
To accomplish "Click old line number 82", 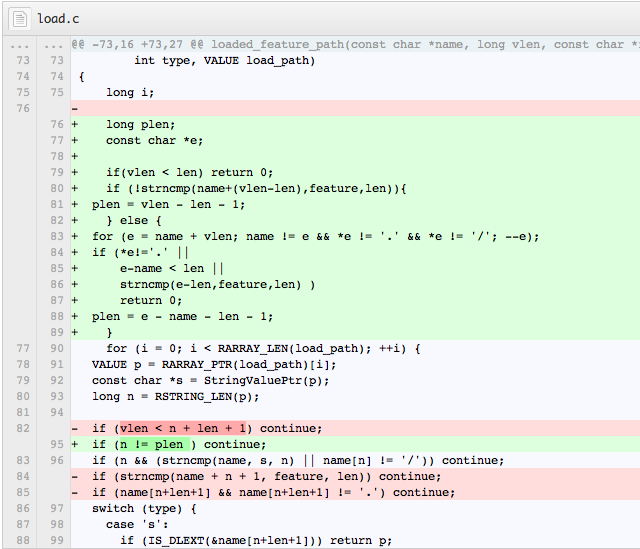I will (23, 428).
